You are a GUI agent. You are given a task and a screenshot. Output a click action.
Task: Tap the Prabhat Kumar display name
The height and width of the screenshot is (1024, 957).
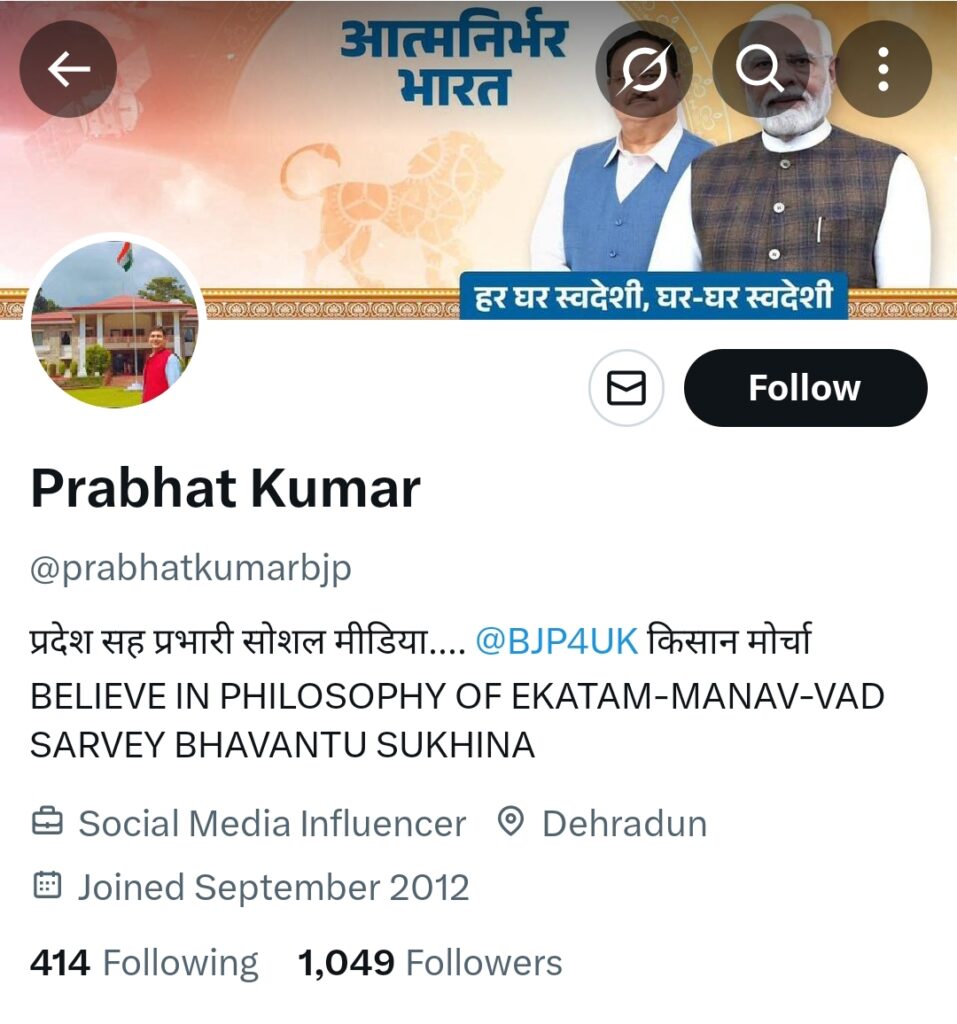pos(225,488)
